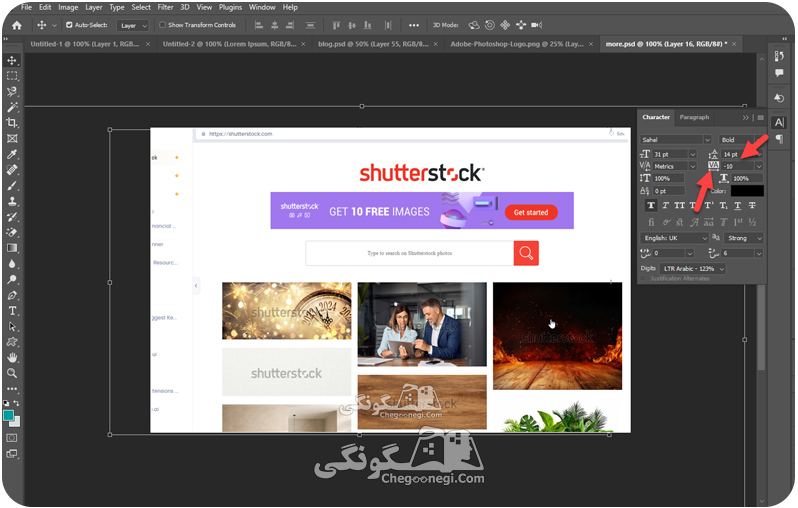Enable Show Transform Controls checkbox
The height and width of the screenshot is (508, 798).
coord(162,25)
